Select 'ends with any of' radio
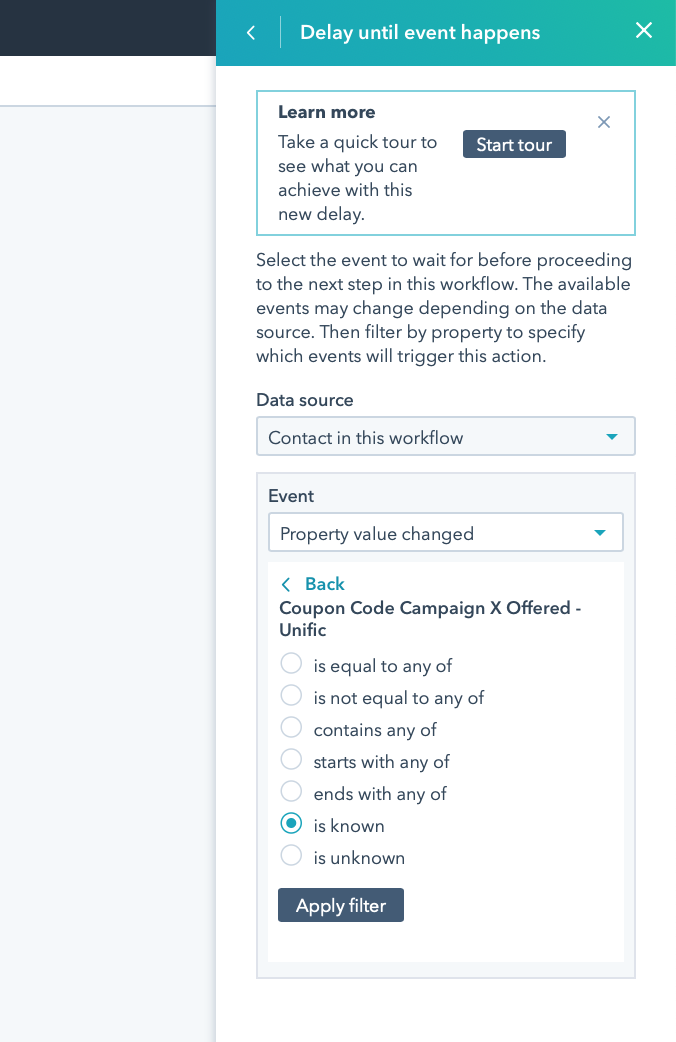676x1042 pixels. 291,791
